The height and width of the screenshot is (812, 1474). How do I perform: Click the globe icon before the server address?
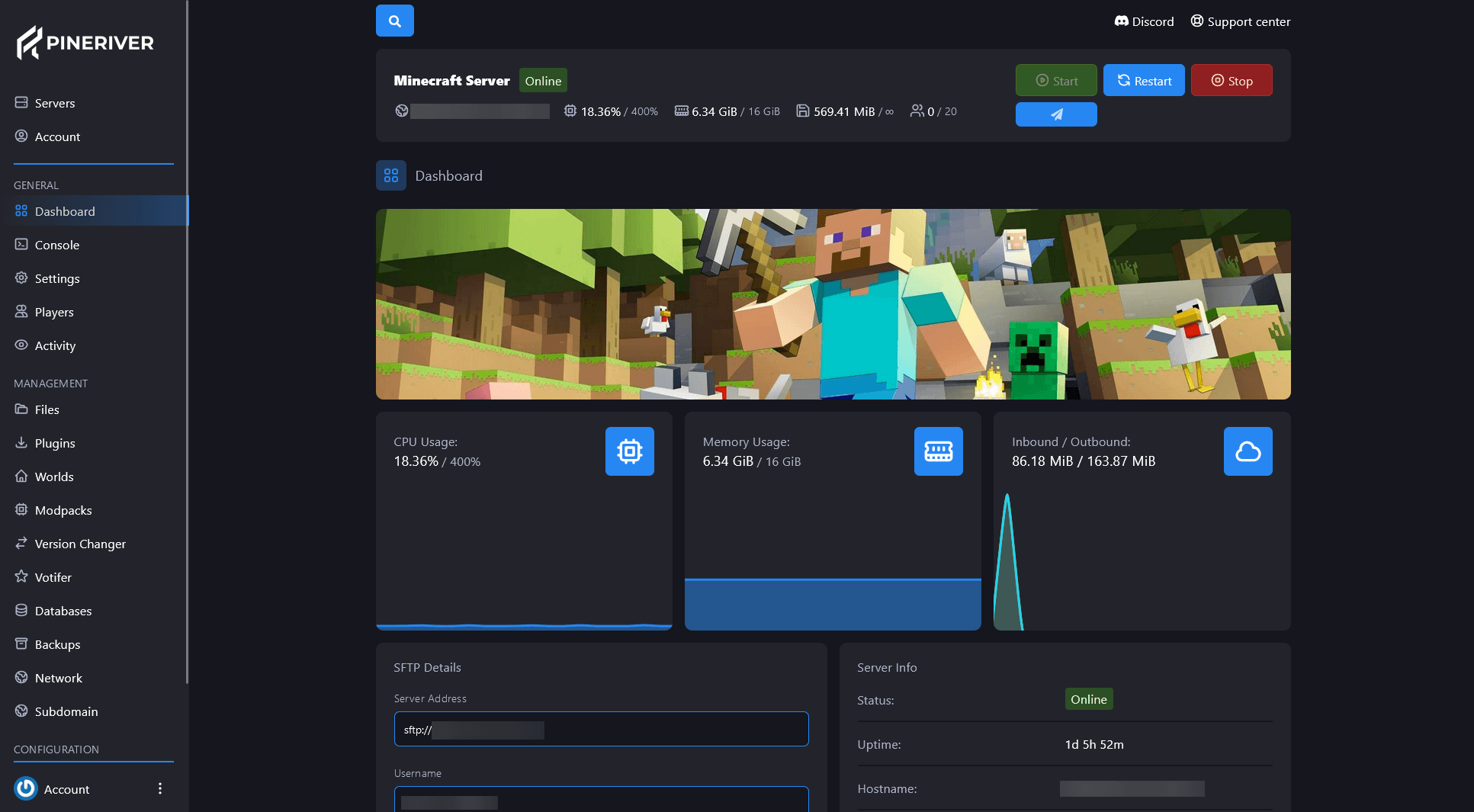click(x=402, y=111)
